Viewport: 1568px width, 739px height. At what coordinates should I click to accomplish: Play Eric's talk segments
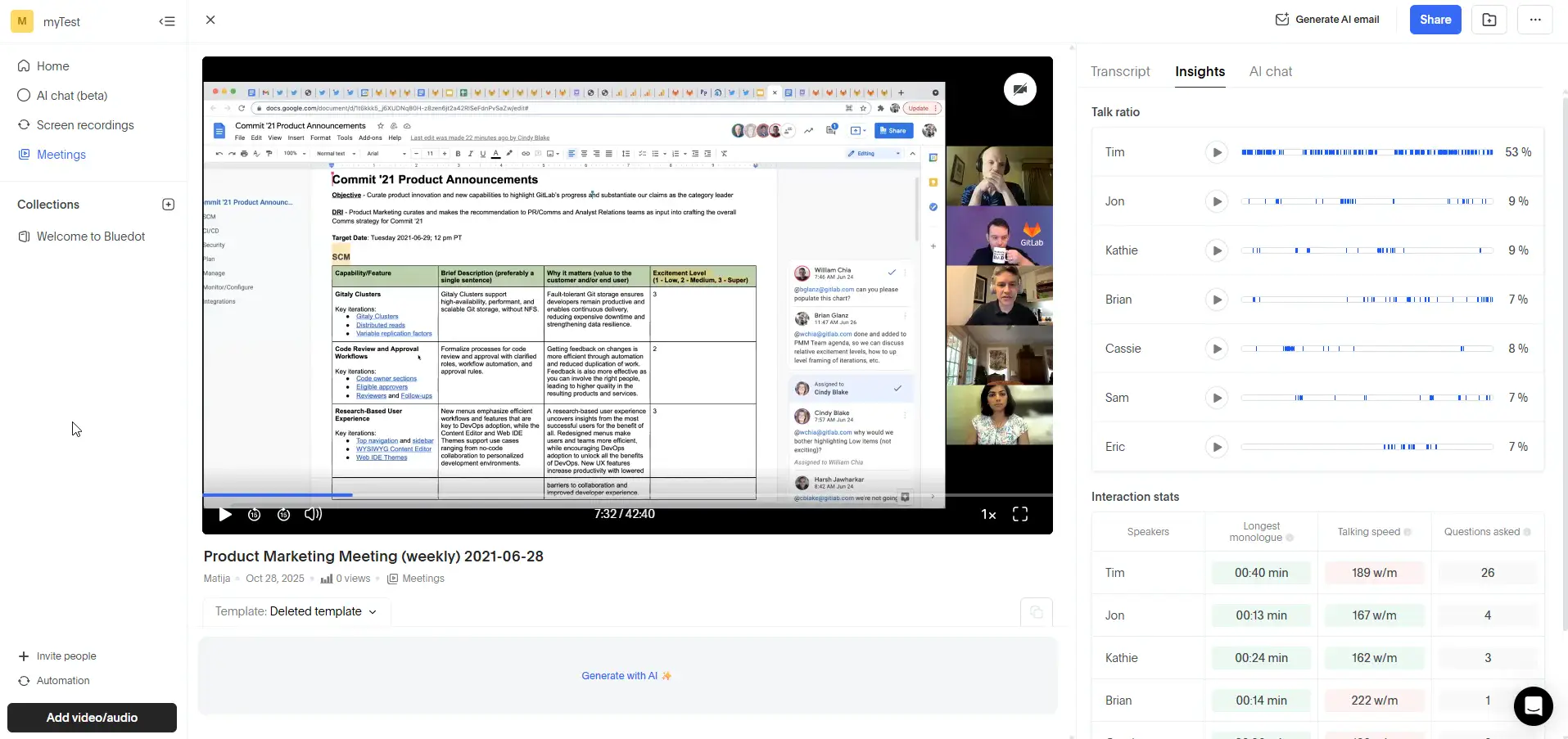pos(1217,447)
